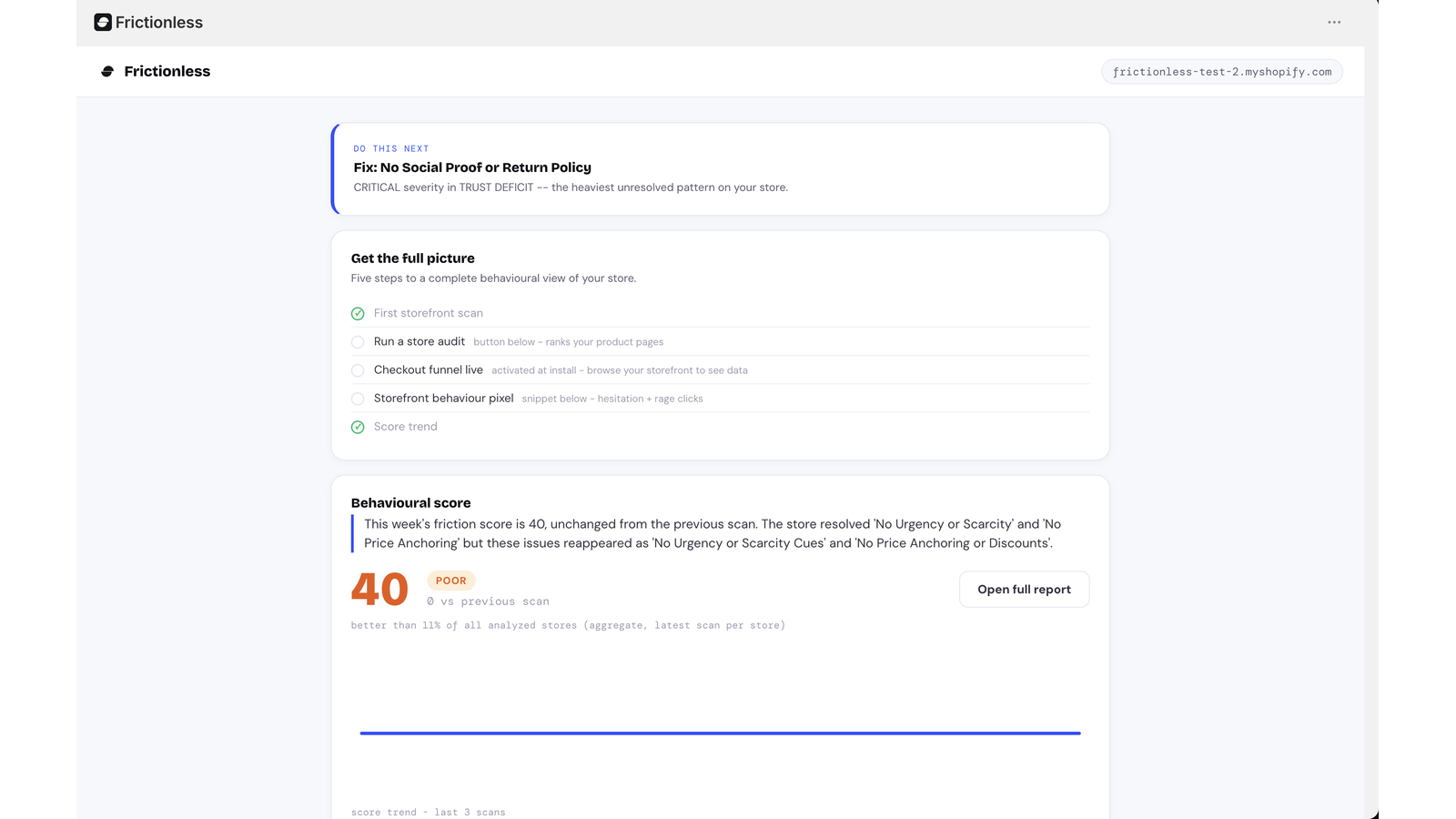Open the Fix: No Social Proof heading
This screenshot has height=819, width=1456.
[x=472, y=167]
